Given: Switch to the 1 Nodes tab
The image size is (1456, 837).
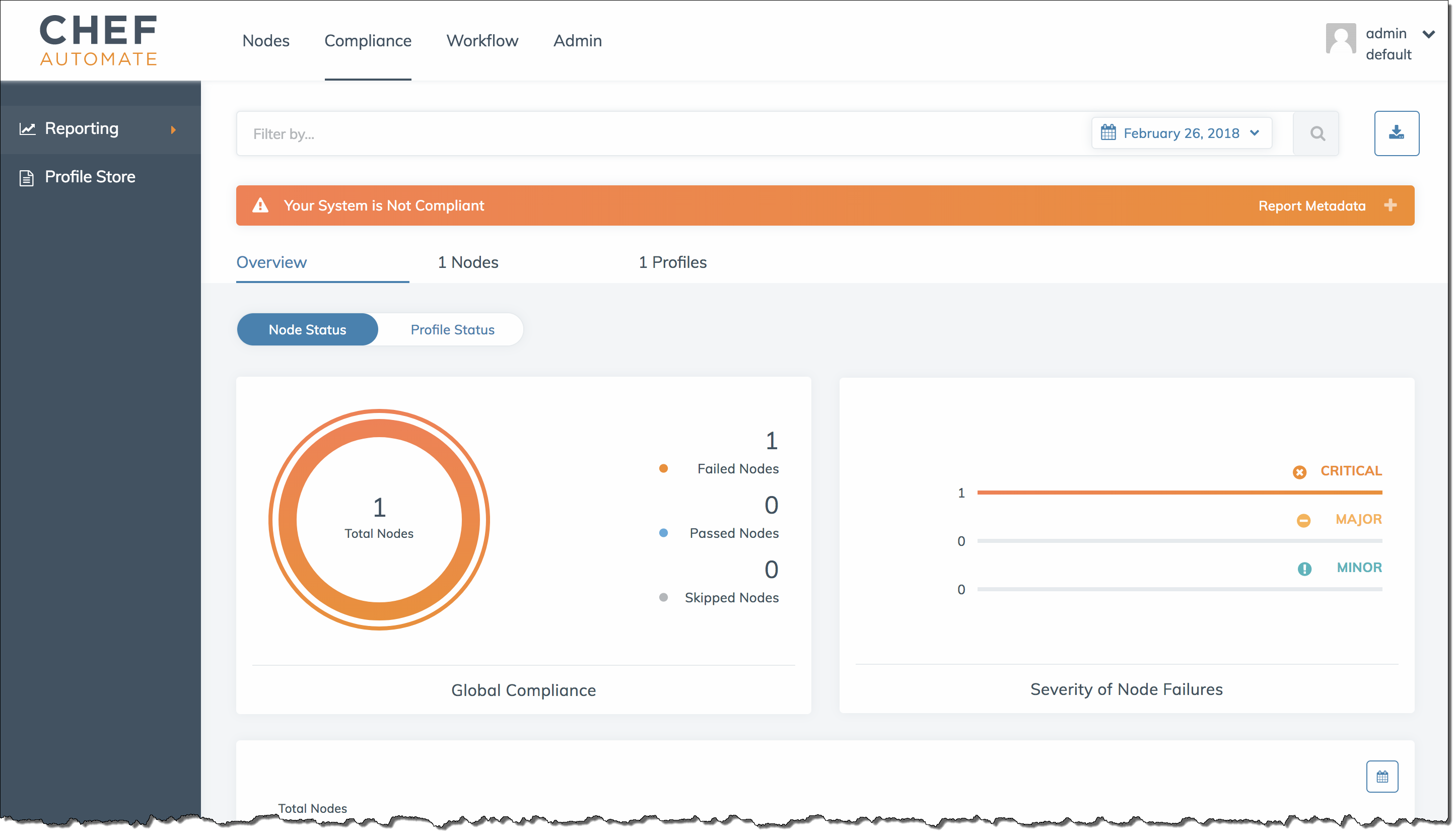Looking at the screenshot, I should (468, 262).
